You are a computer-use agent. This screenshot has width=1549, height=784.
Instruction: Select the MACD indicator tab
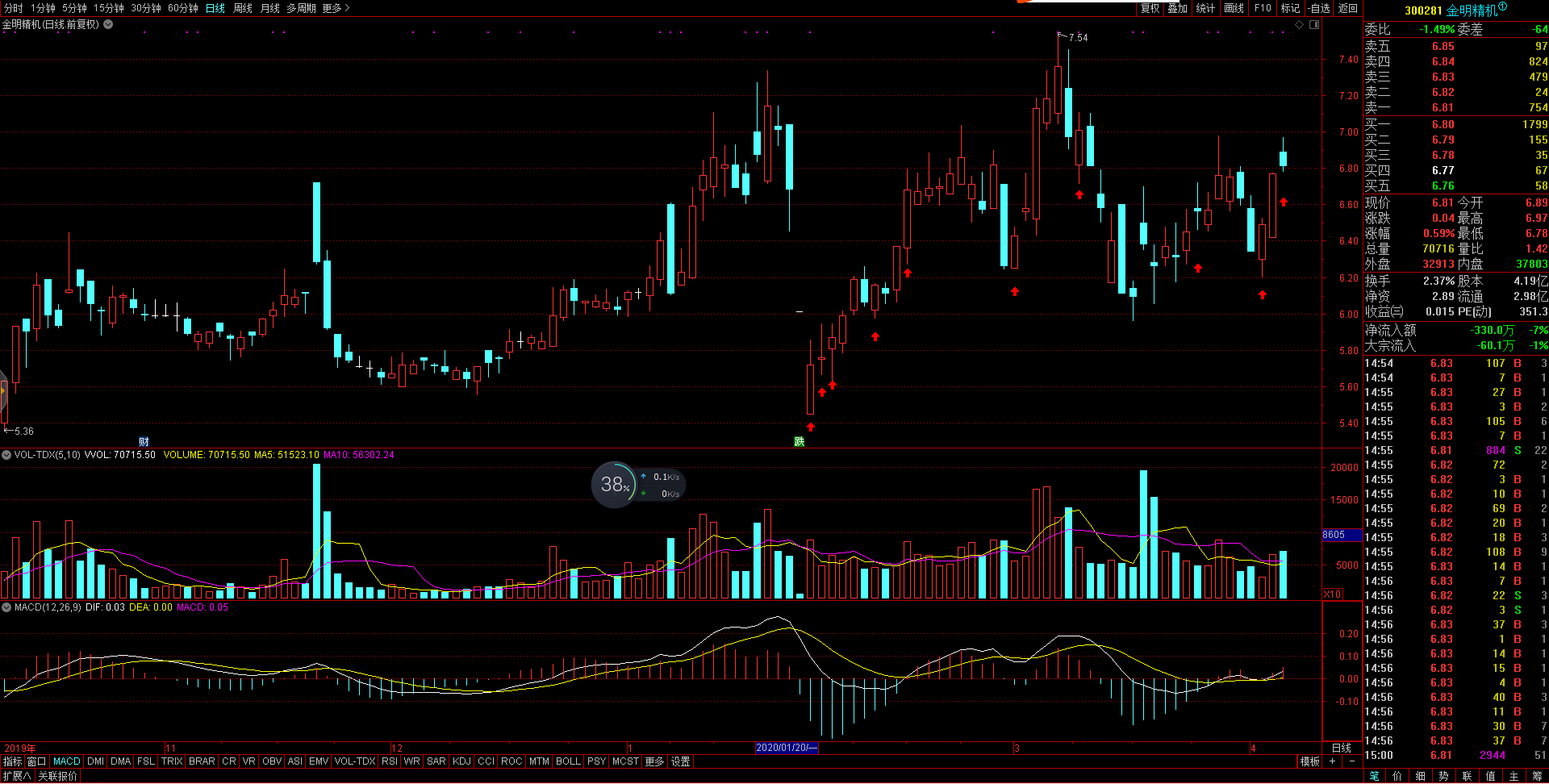pos(66,761)
